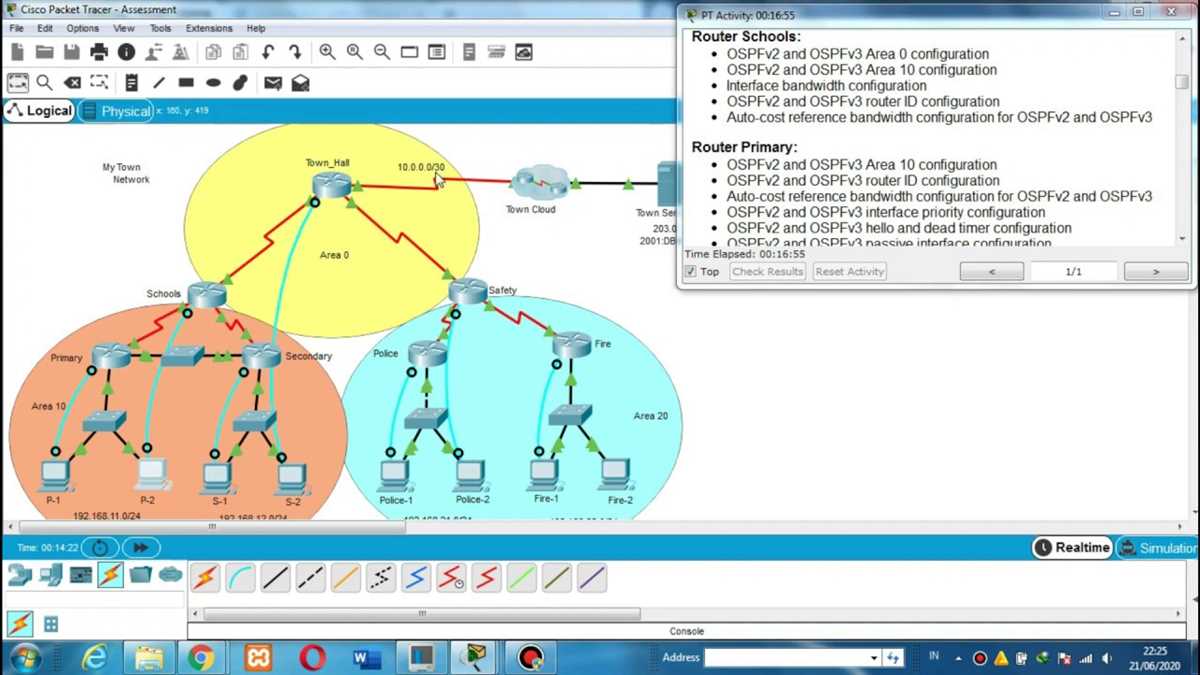Select the Serial DCE cable with clock

click(x=451, y=578)
